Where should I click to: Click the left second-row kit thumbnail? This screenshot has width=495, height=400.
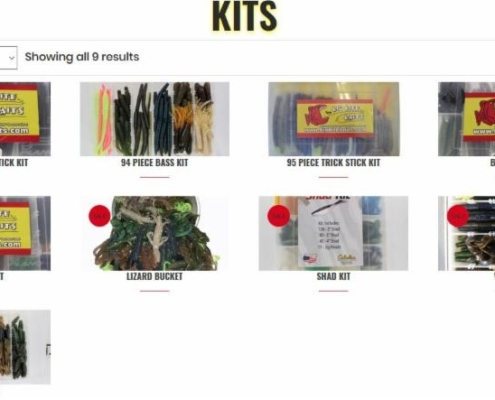click(x=25, y=233)
